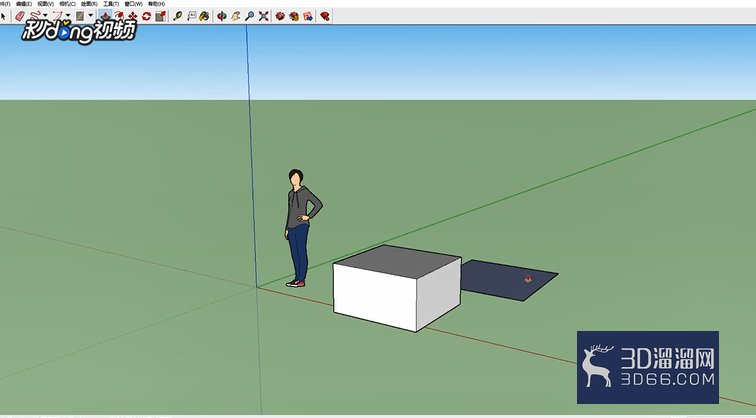Select the Push/Pull tool
This screenshot has height=418, width=756.
click(105, 16)
